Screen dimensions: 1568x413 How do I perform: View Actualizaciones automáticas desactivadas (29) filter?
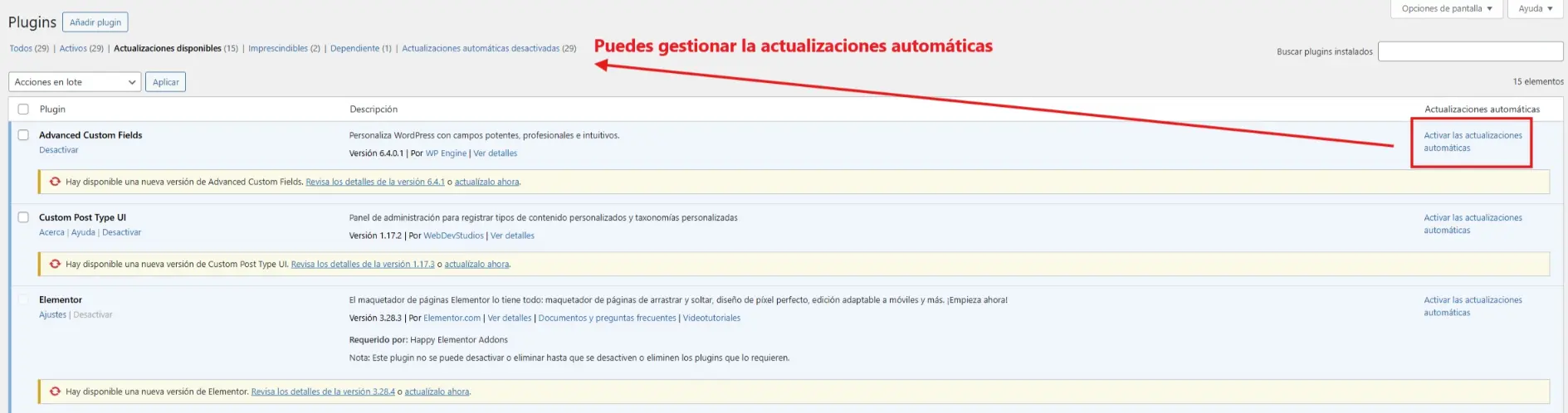[489, 48]
